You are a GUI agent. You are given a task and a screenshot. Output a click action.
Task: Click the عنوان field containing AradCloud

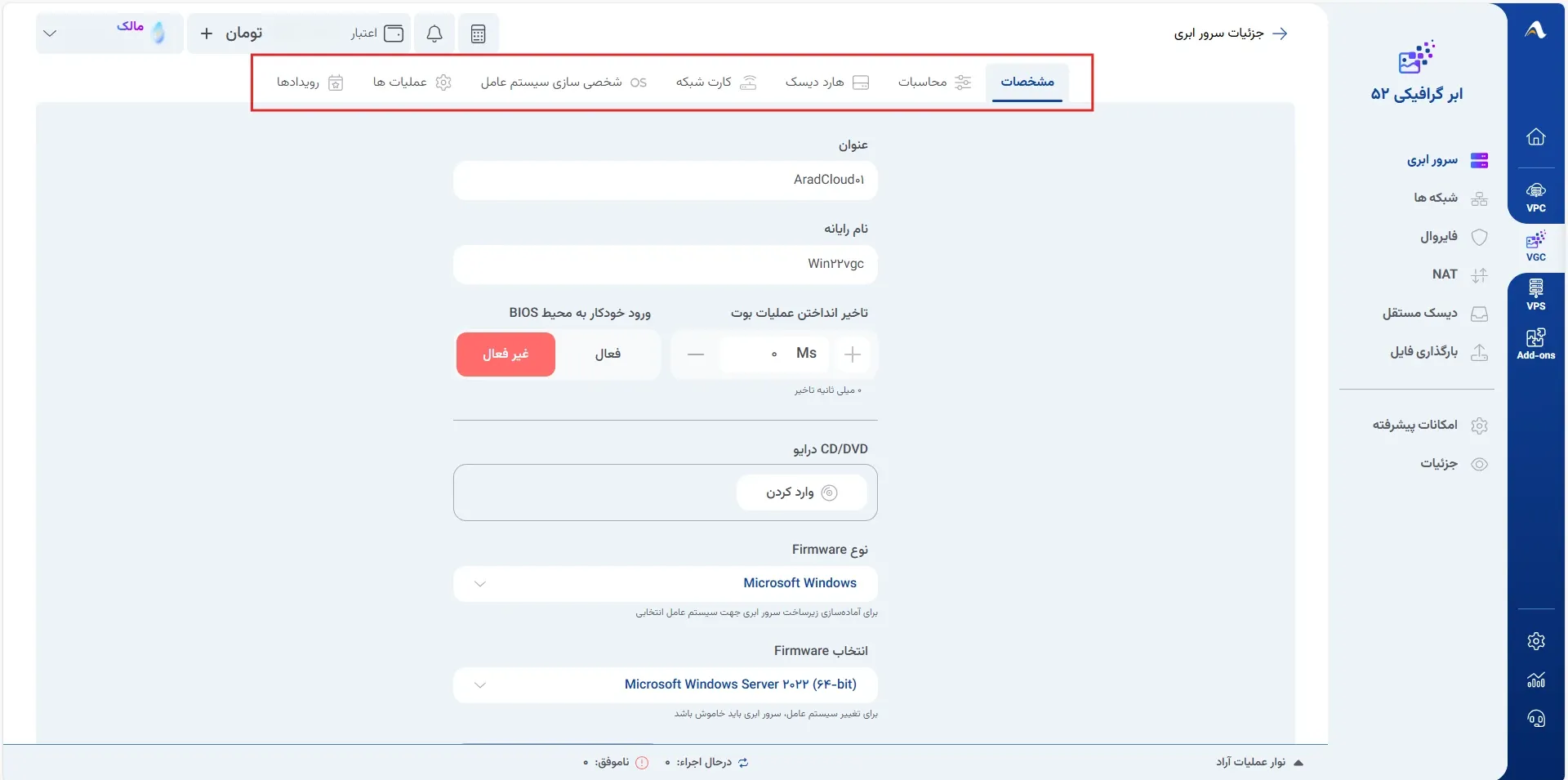[666, 180]
